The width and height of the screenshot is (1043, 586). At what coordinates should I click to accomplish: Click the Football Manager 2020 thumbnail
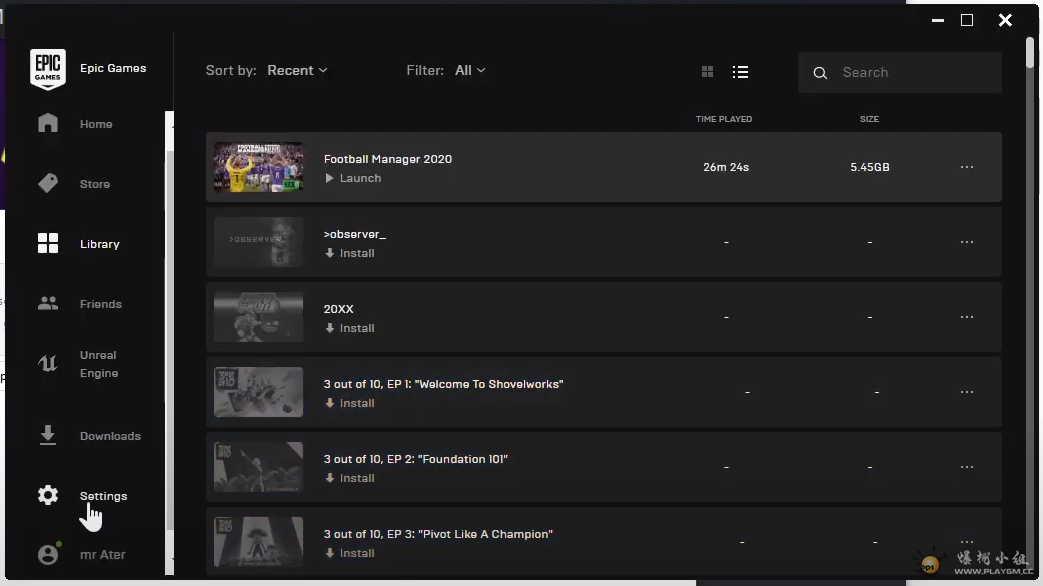(x=258, y=167)
